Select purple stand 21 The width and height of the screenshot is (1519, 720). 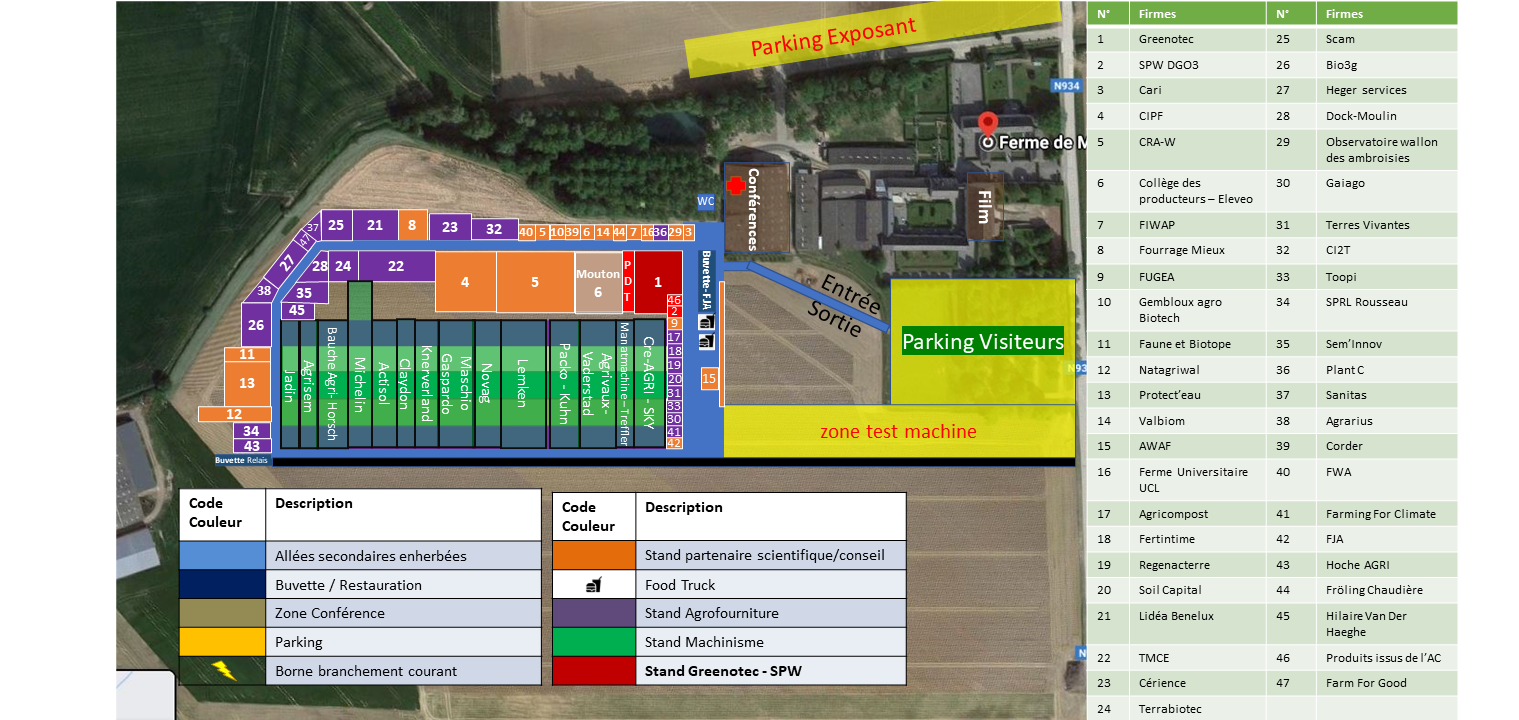click(375, 225)
